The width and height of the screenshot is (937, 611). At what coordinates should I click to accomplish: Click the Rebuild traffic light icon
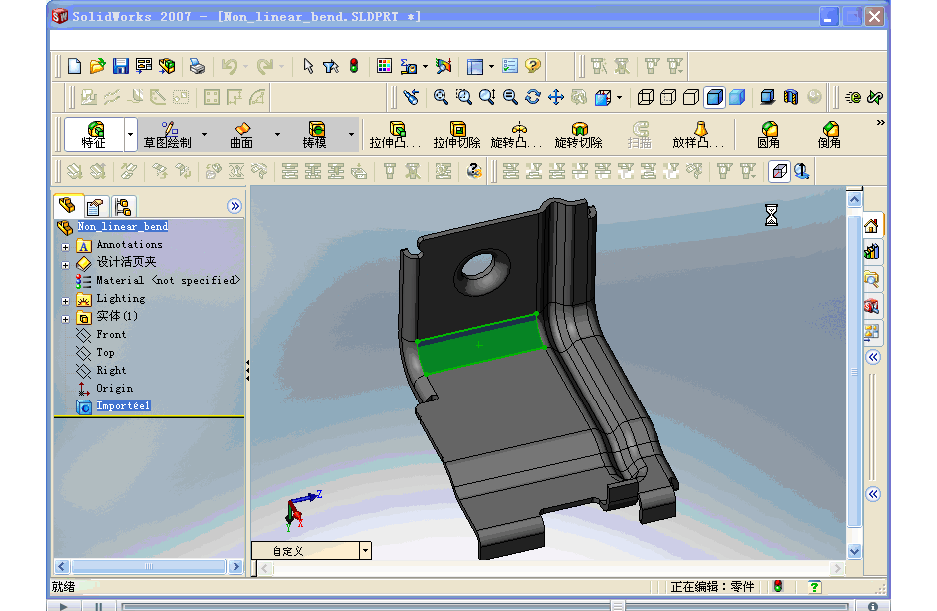click(354, 66)
